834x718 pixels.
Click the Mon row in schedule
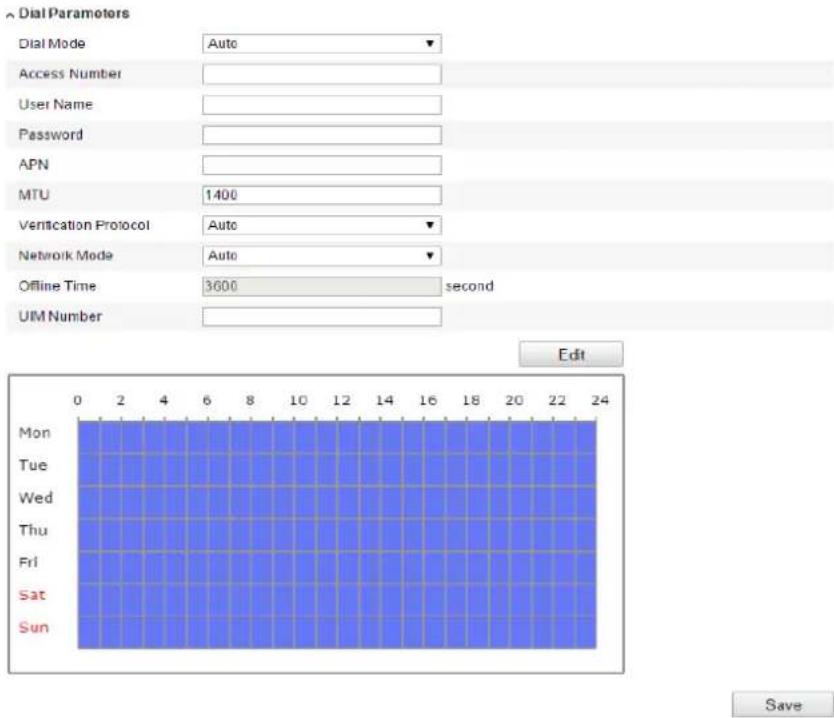(x=337, y=437)
